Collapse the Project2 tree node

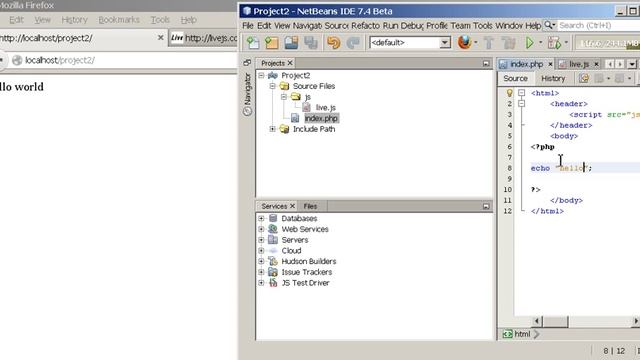tap(261, 76)
